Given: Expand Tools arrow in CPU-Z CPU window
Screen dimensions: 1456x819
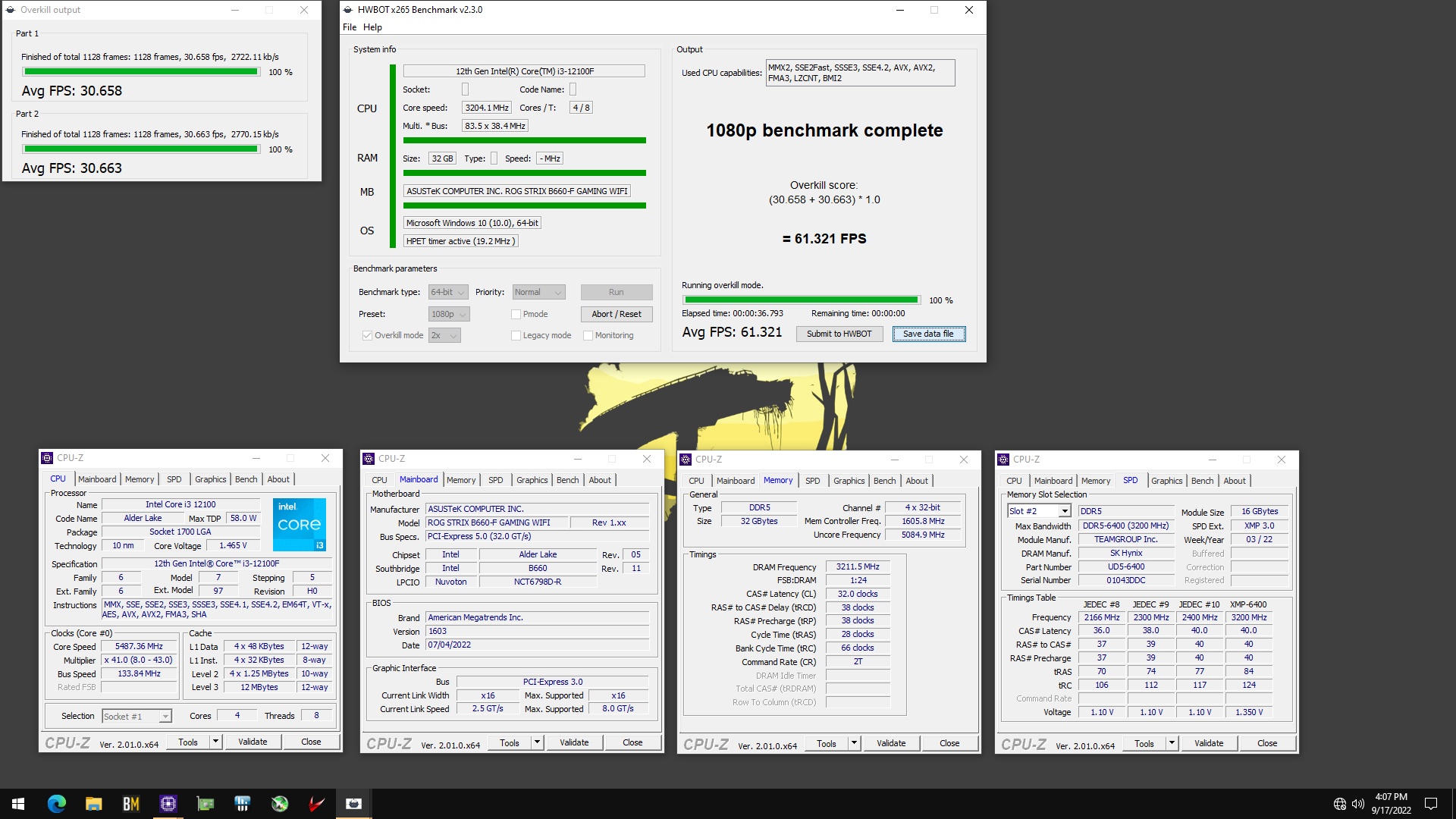Looking at the screenshot, I should tap(216, 742).
